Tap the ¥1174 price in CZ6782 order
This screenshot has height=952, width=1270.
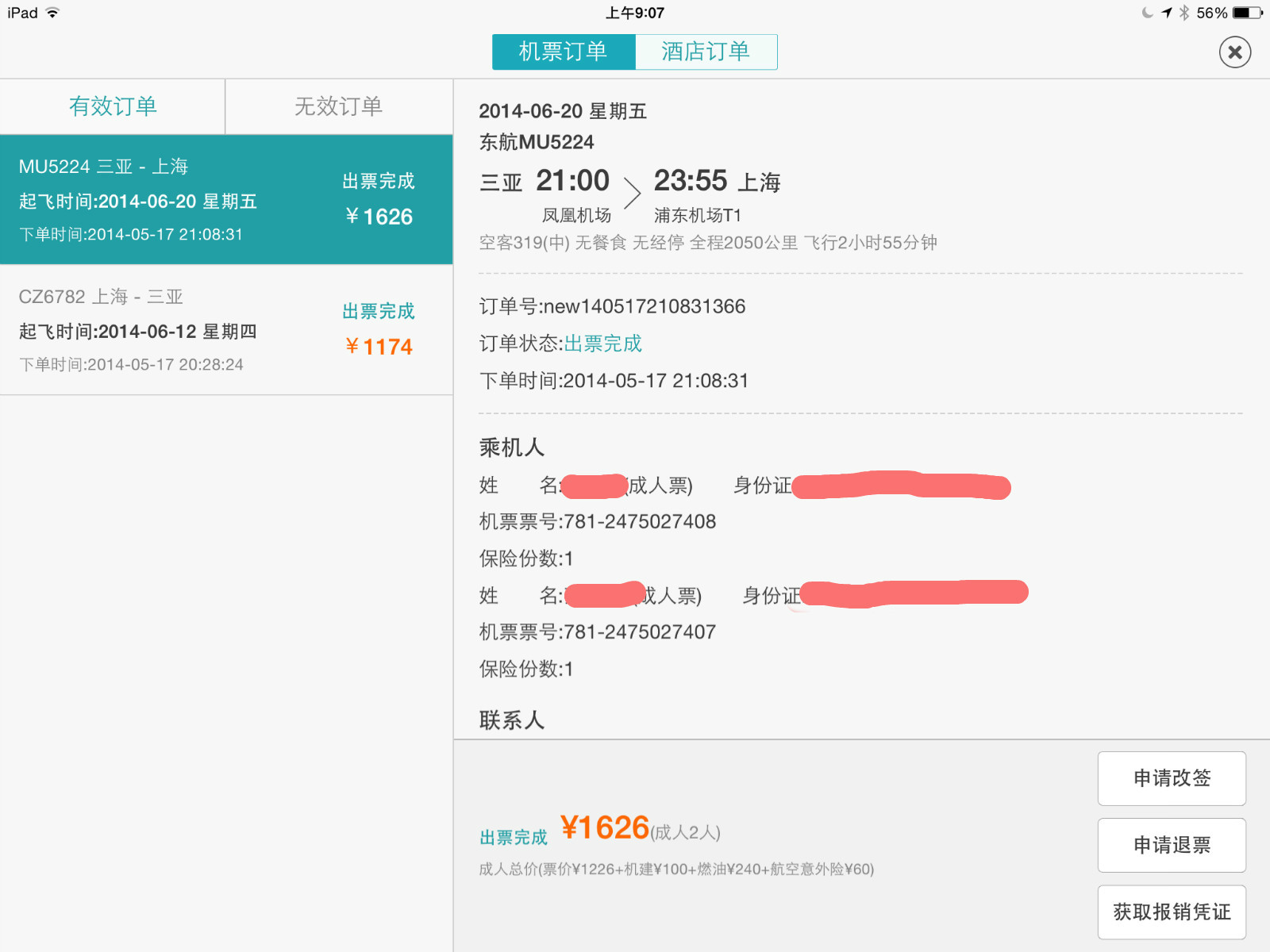click(379, 347)
